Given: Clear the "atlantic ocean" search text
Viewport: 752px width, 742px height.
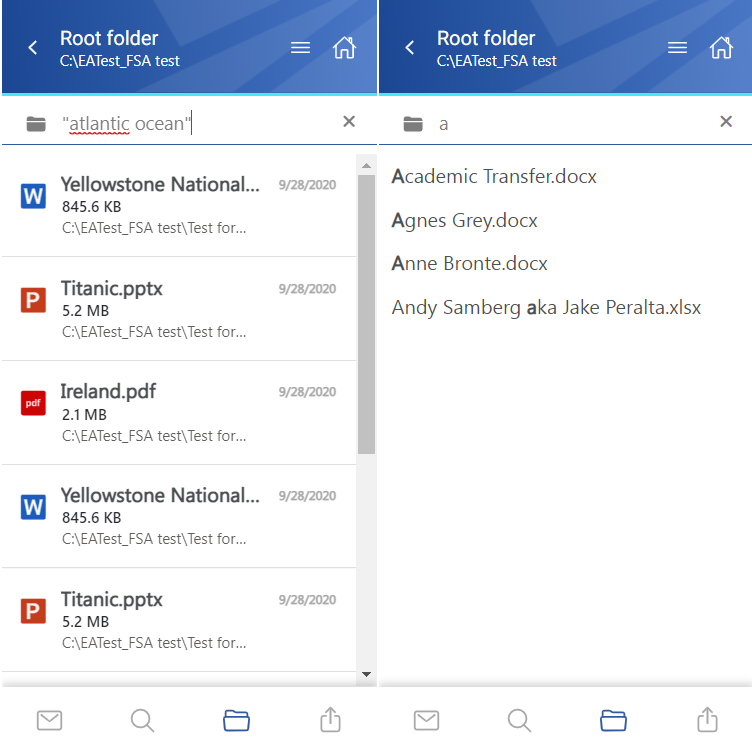Looking at the screenshot, I should click(349, 122).
